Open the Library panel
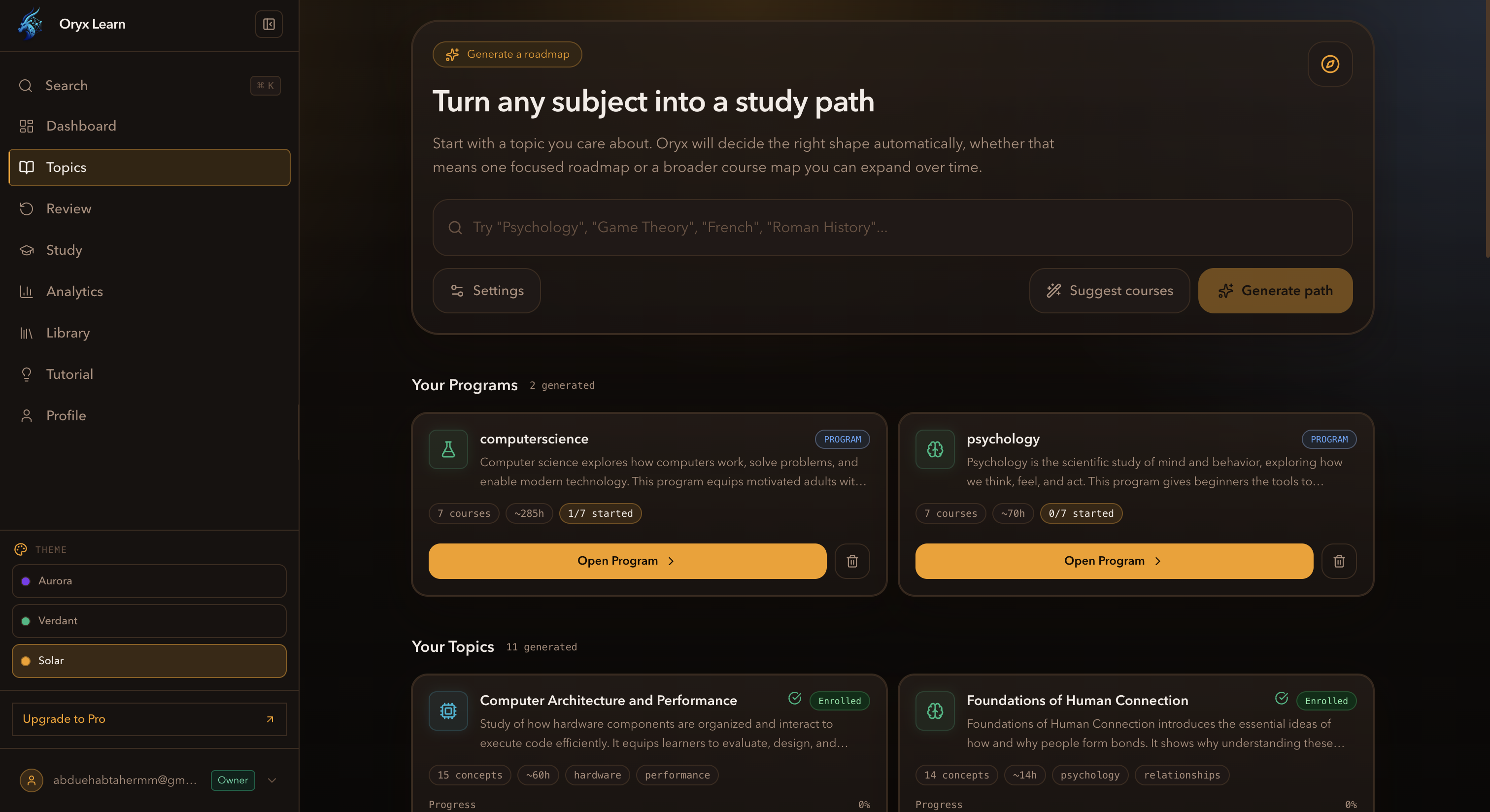 click(68, 333)
